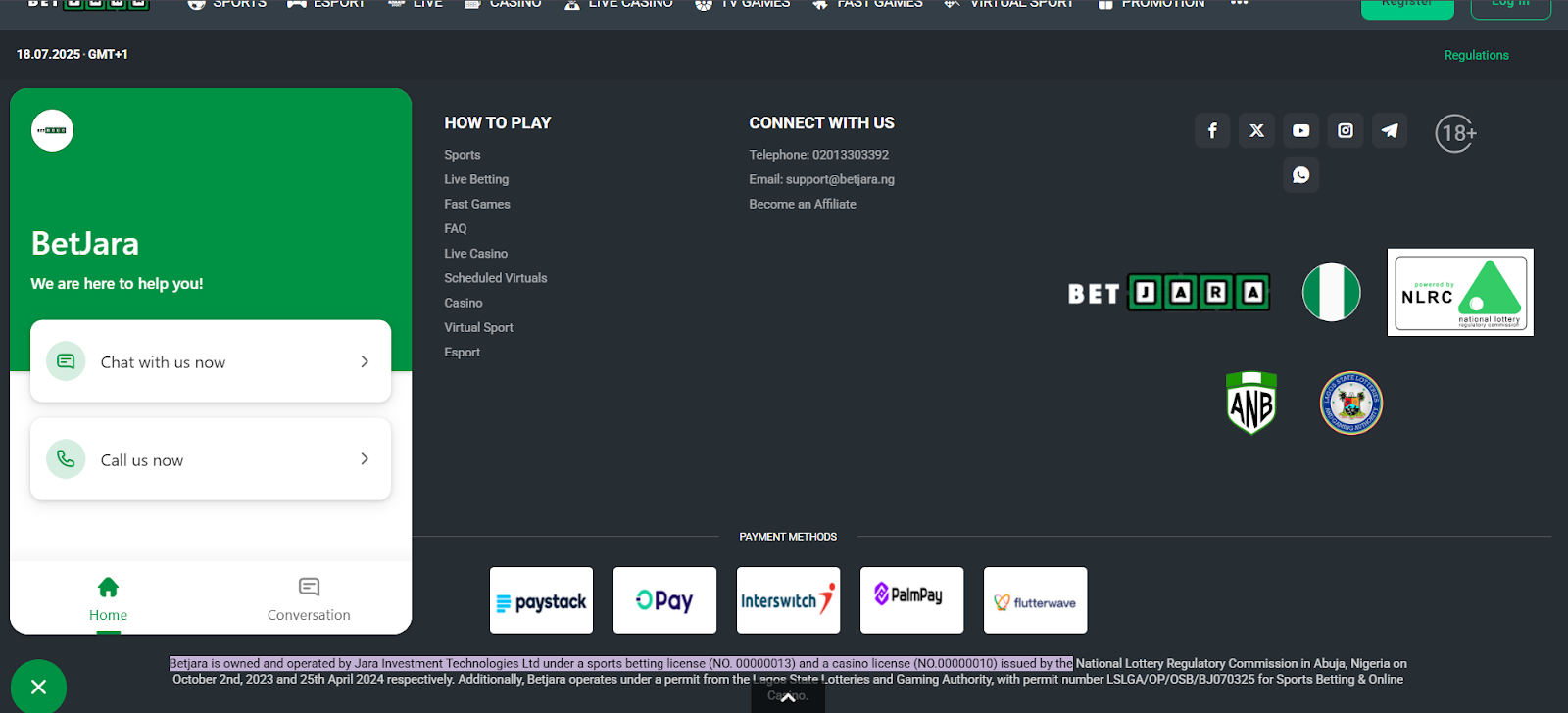Start Chat with us now
The image size is (1568, 713).
pos(211,361)
